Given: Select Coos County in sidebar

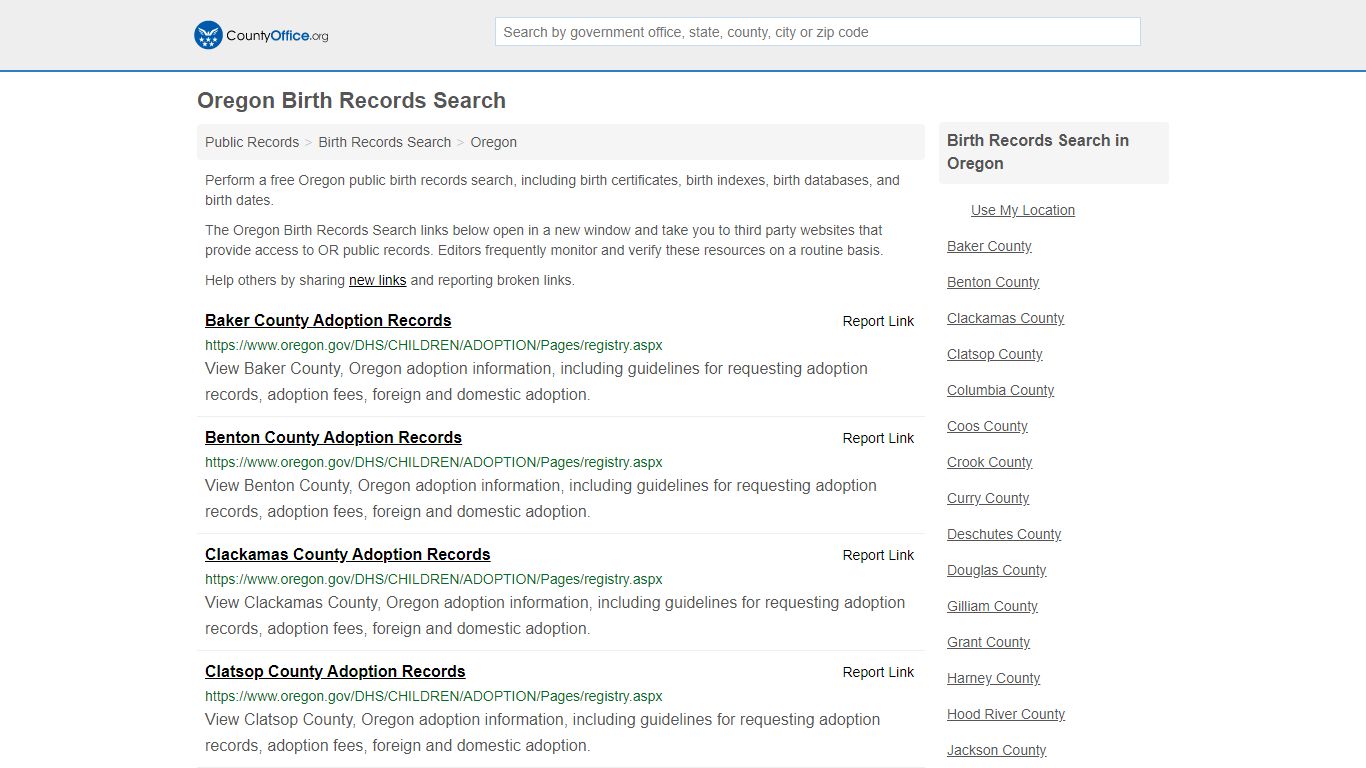Looking at the screenshot, I should tap(987, 426).
